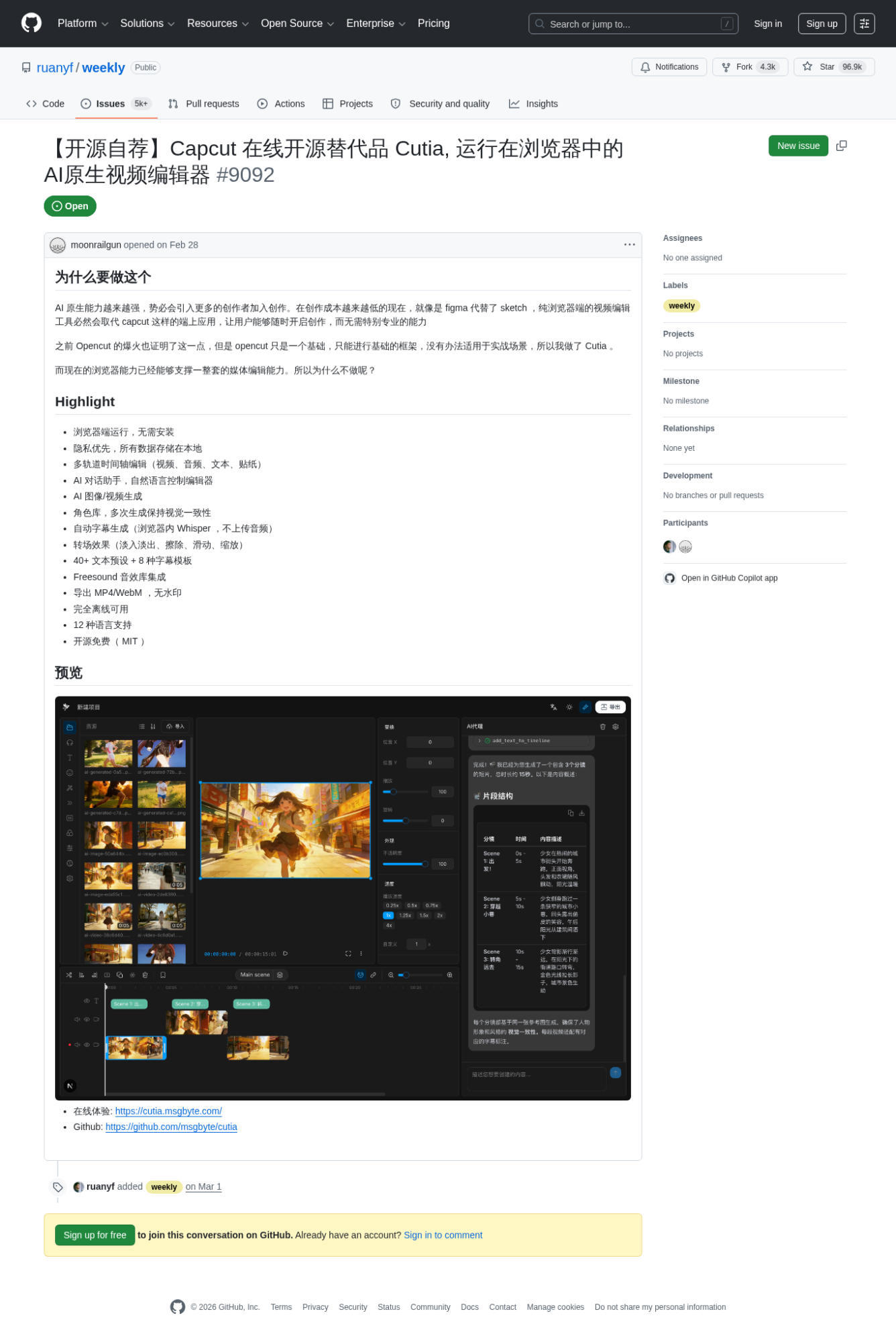896x1342 pixels.
Task: Click the 'on Mar 1' timestamp
Action: (x=203, y=1187)
